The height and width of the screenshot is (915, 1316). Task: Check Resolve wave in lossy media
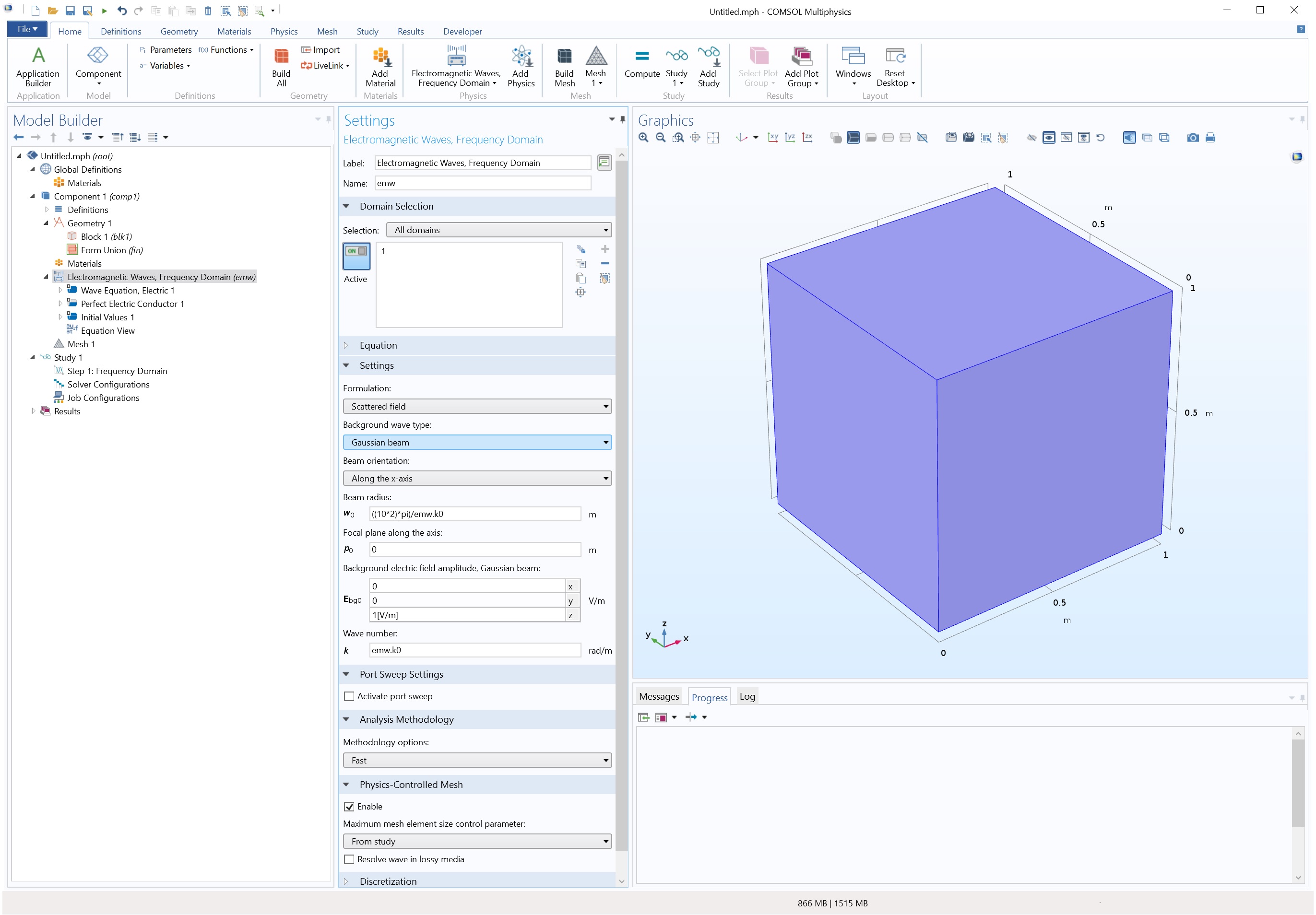(x=349, y=859)
